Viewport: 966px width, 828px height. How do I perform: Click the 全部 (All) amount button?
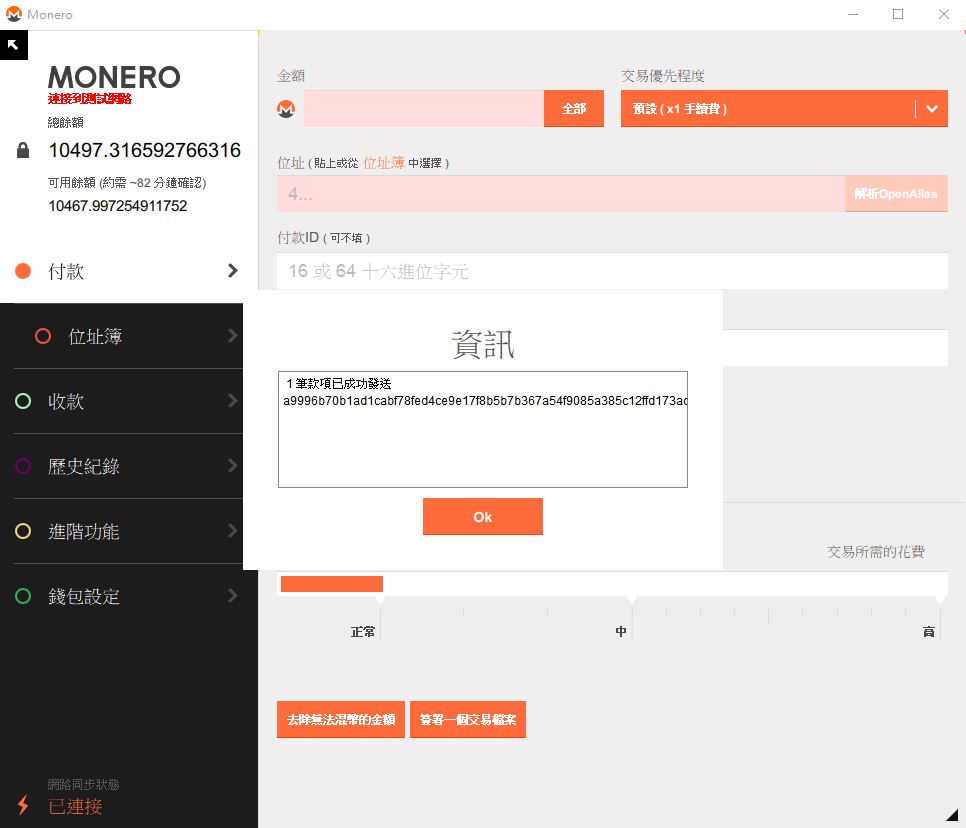pos(574,108)
